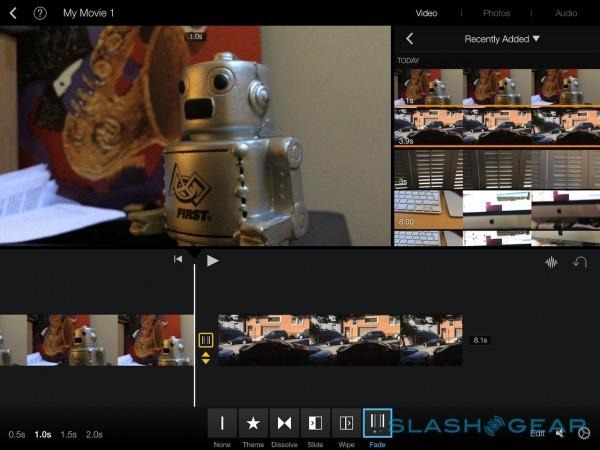Open the help question mark icon
The image size is (600, 450).
pos(40,13)
